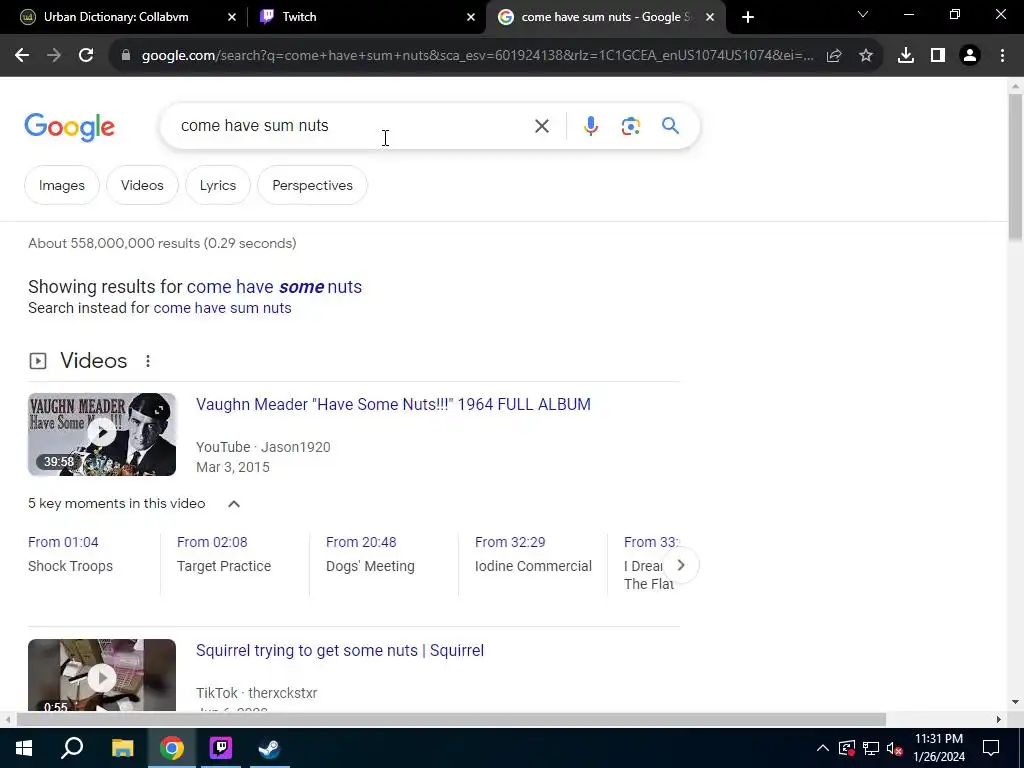Clear search text with X icon
1024x768 pixels.
(x=542, y=126)
